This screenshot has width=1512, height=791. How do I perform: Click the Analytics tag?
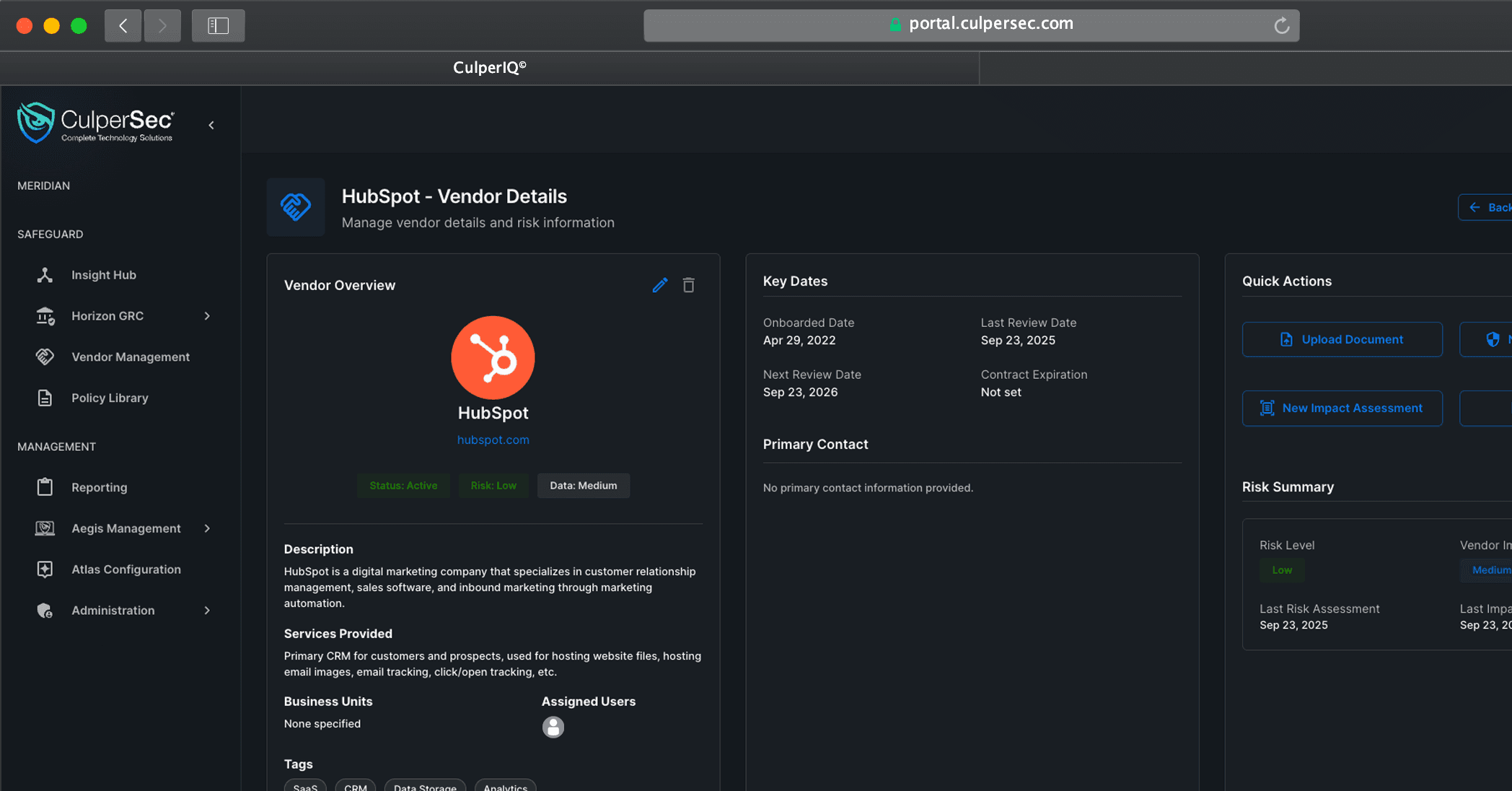tap(505, 786)
